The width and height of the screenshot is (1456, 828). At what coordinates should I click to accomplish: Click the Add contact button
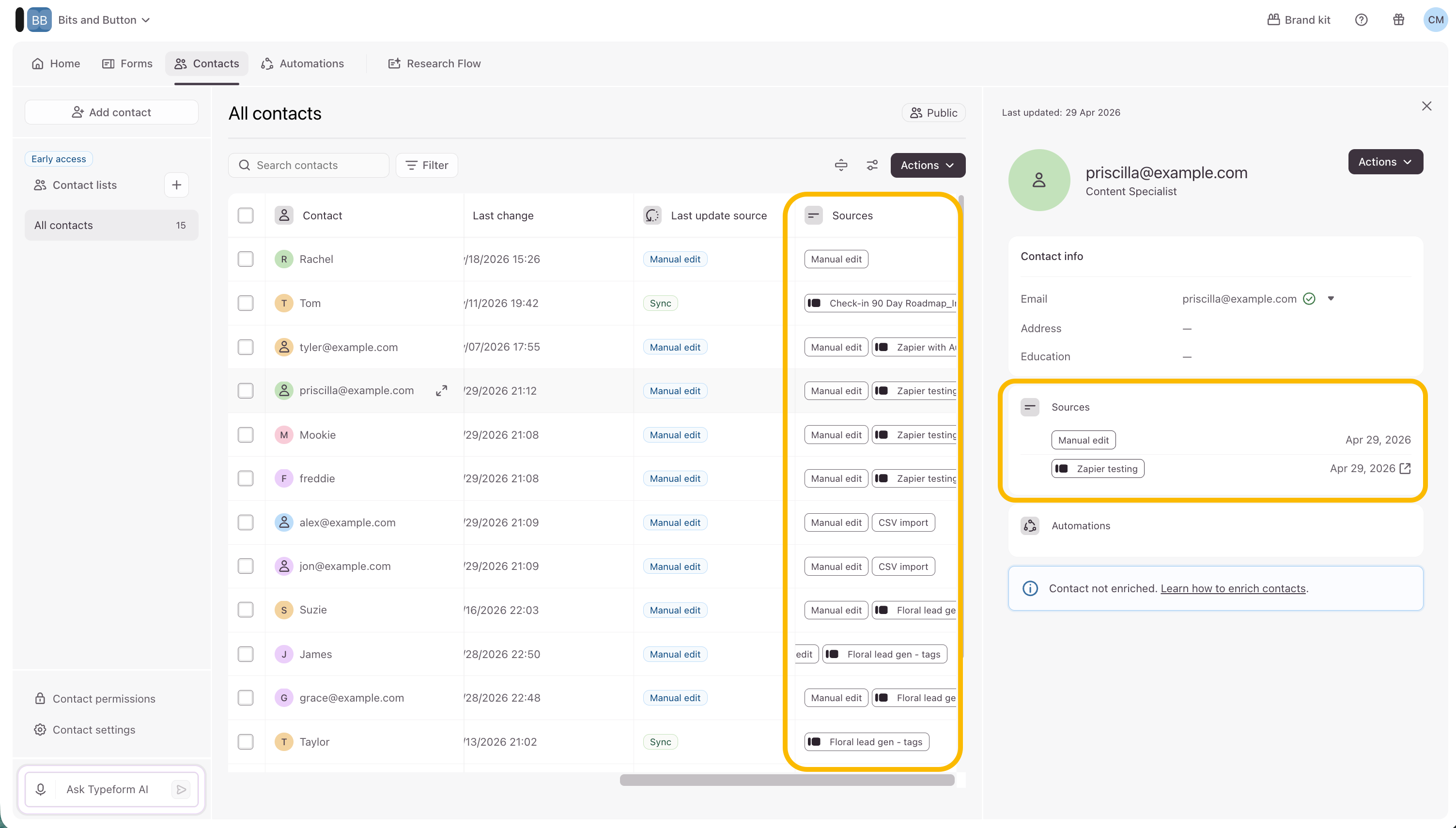(111, 113)
